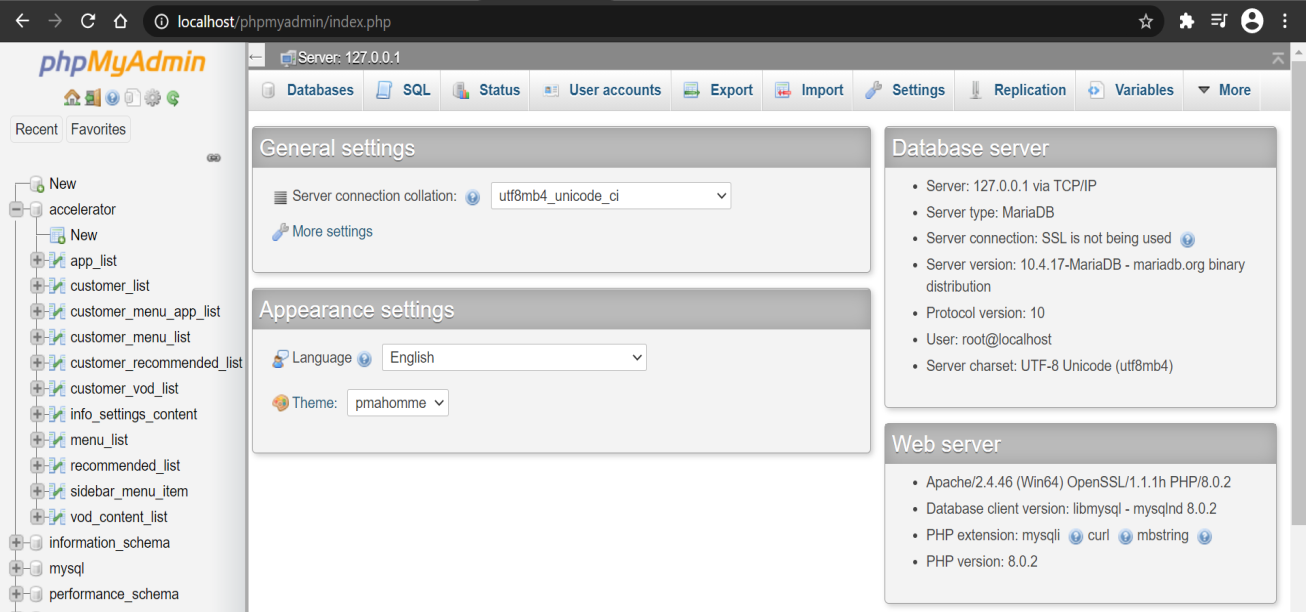Click the Recent button in sidebar

pyautogui.click(x=37, y=129)
